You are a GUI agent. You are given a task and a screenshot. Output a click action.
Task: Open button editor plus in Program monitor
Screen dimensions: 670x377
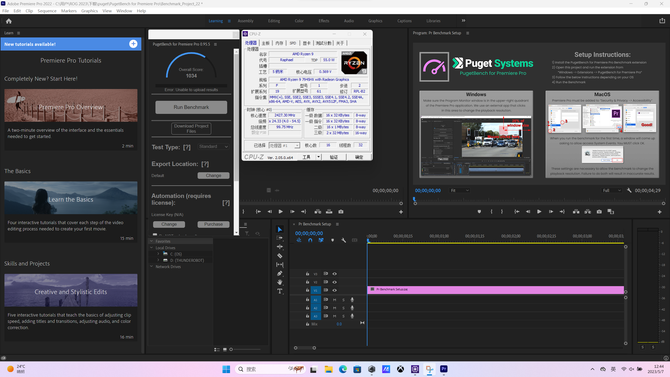[x=659, y=212]
